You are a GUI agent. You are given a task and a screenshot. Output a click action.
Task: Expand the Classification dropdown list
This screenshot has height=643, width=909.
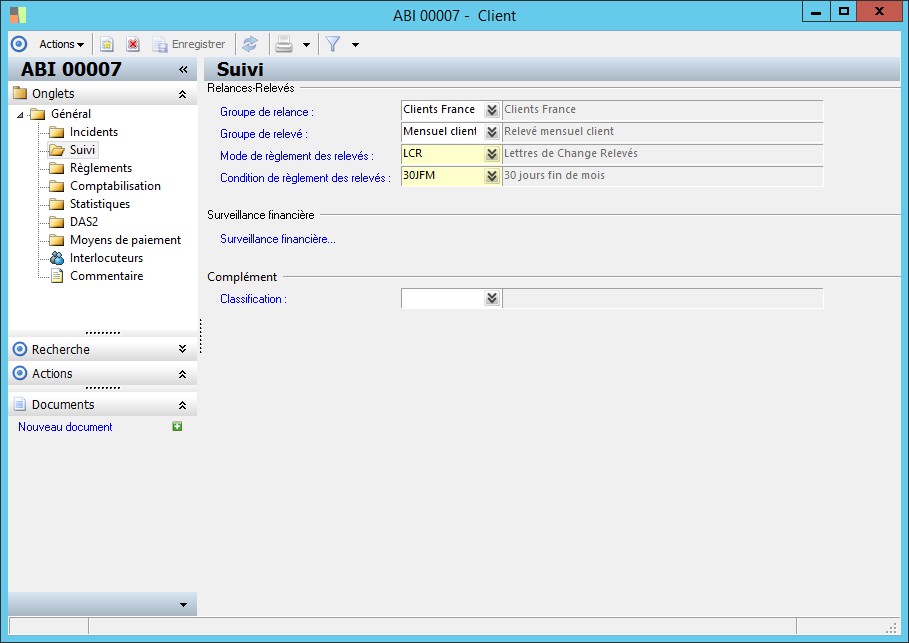[x=491, y=298]
